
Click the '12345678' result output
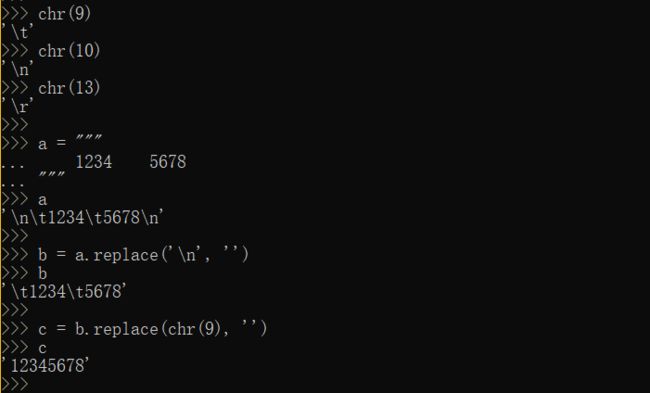click(x=45, y=366)
